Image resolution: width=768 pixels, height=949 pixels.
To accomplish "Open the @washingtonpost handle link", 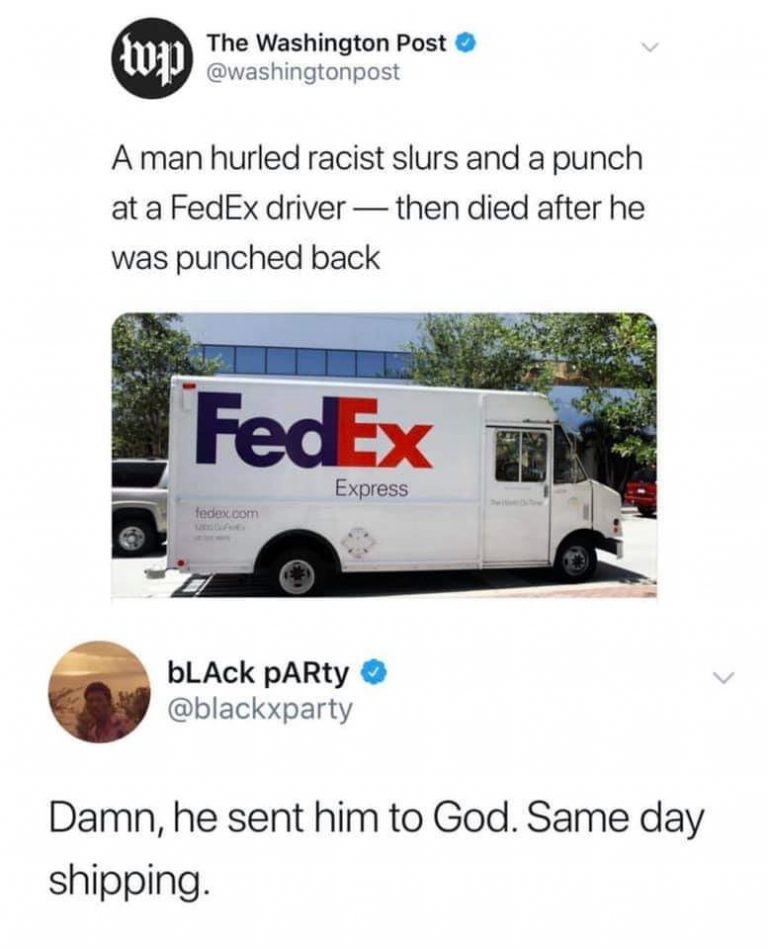I will 303,72.
